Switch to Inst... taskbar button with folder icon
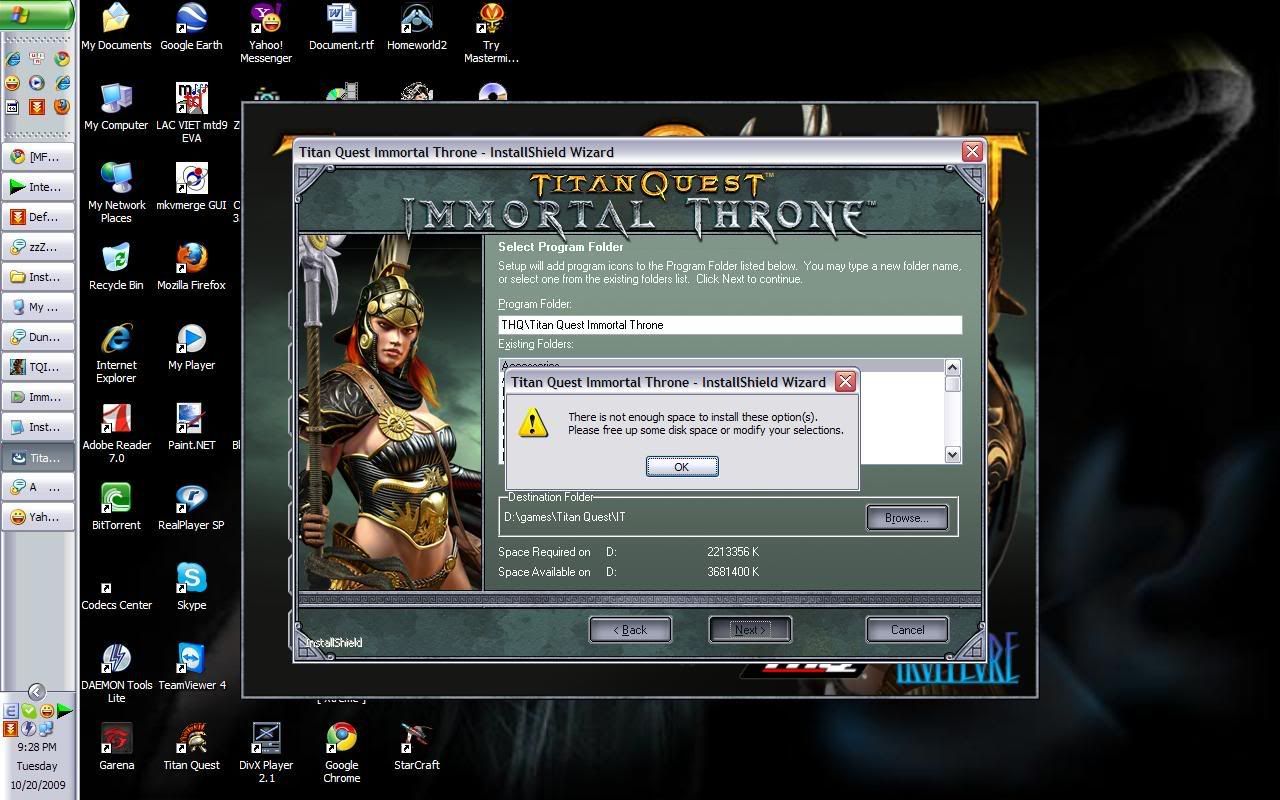The width and height of the screenshot is (1280, 800). tap(37, 277)
